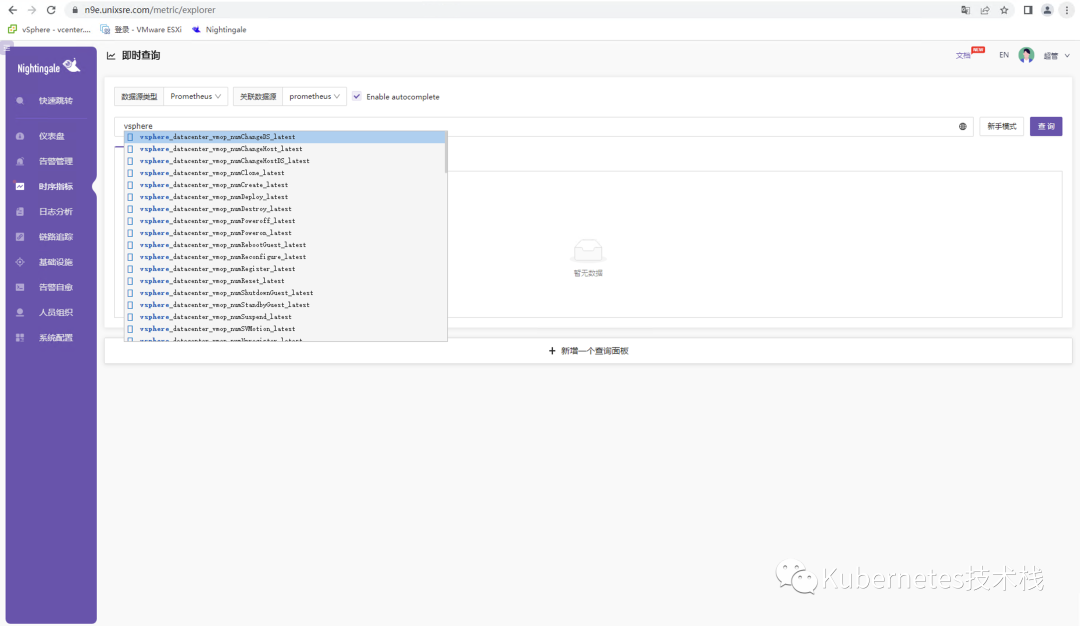Open vSphere - vcenter bookmark

49,30
